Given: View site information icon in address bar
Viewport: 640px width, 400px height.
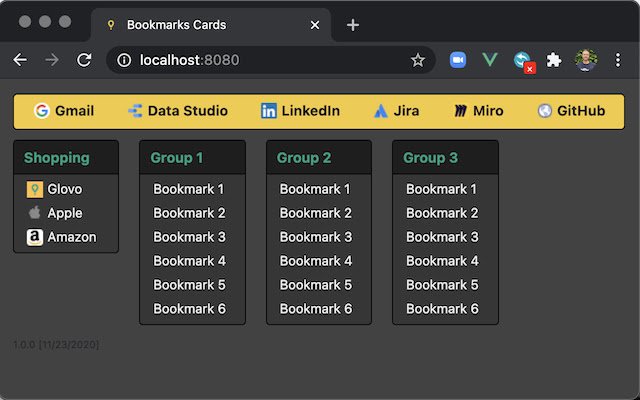Looking at the screenshot, I should tap(124, 60).
